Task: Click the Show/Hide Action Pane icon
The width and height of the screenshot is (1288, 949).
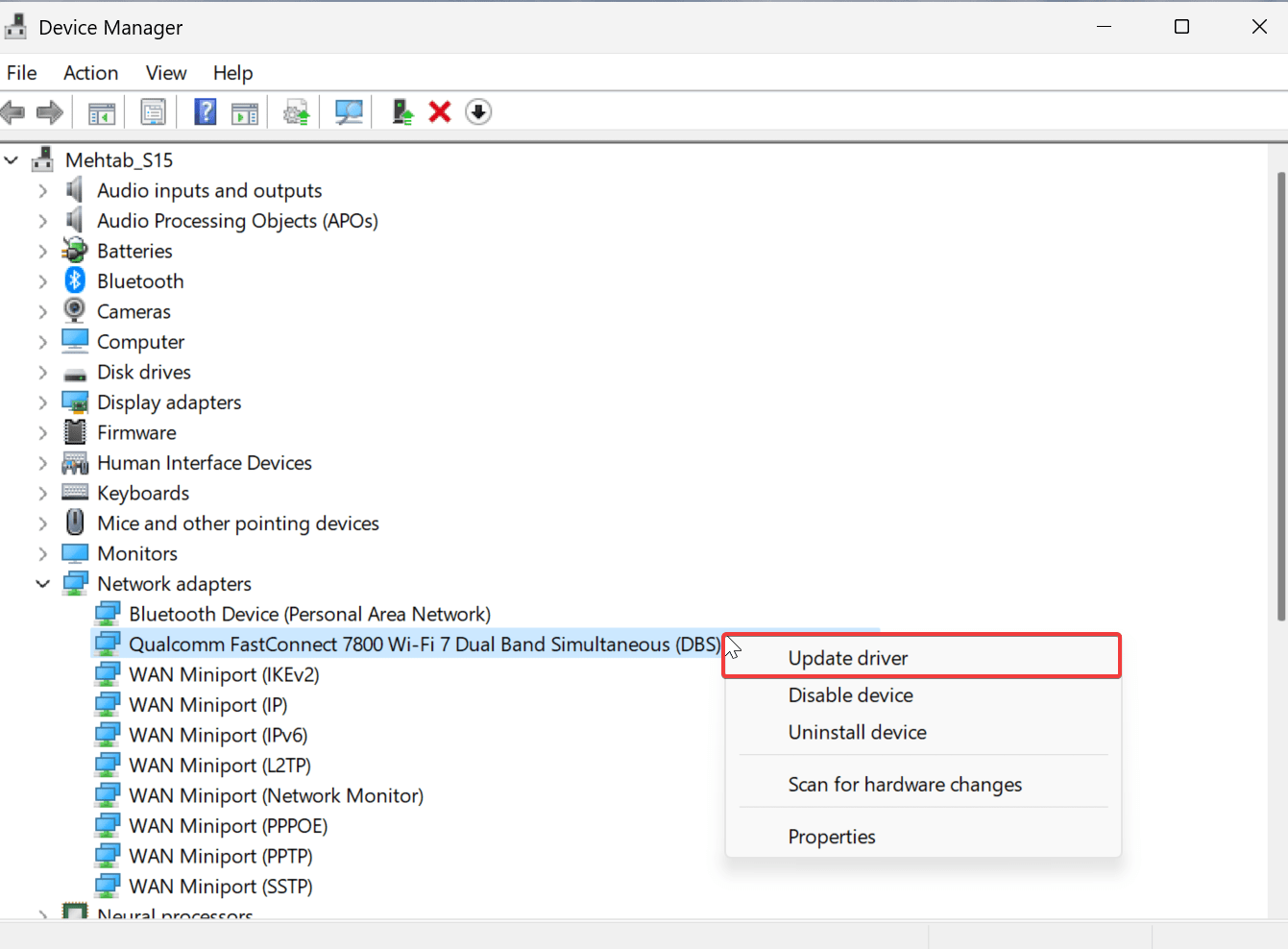Action: pyautogui.click(x=245, y=112)
